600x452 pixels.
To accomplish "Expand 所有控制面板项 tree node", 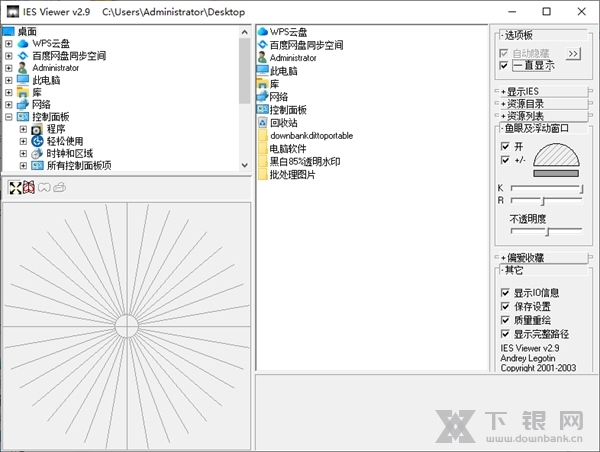I will tap(23, 166).
